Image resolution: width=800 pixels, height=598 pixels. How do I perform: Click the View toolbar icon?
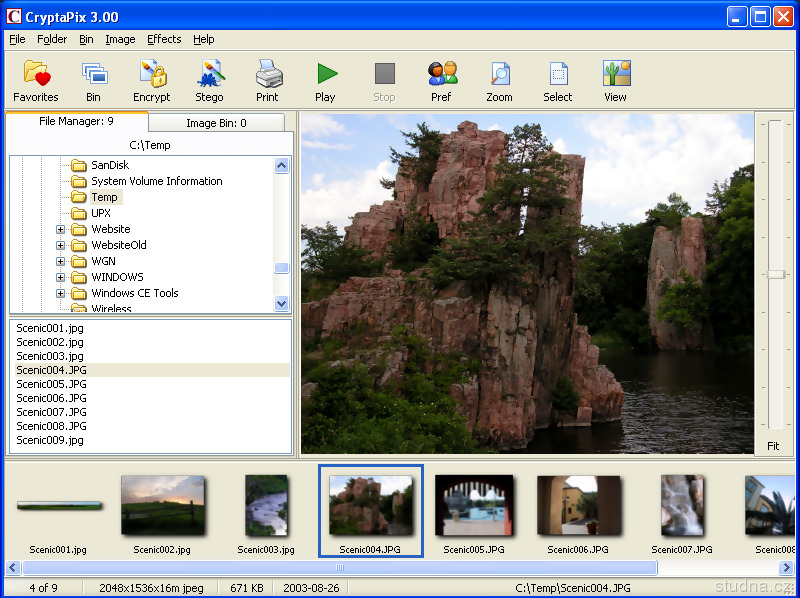click(x=615, y=80)
